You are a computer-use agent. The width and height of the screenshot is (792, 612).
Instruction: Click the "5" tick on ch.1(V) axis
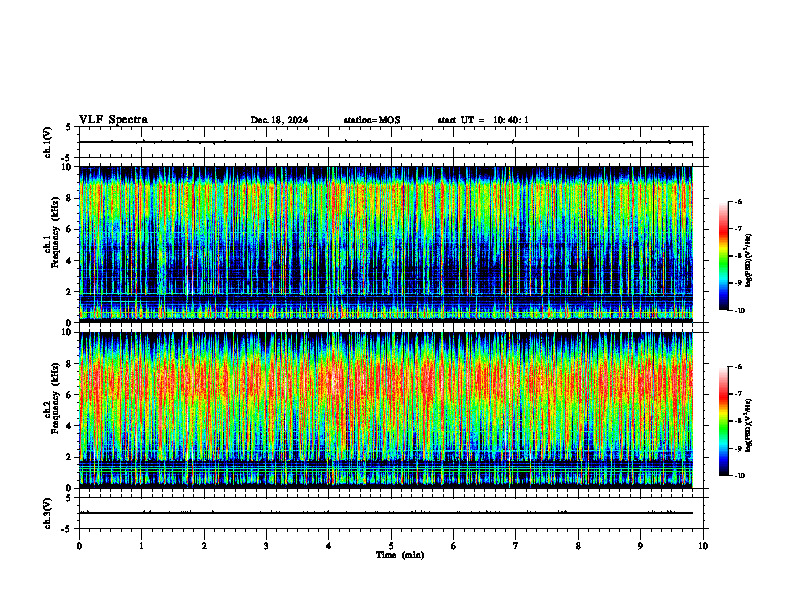pos(68,127)
